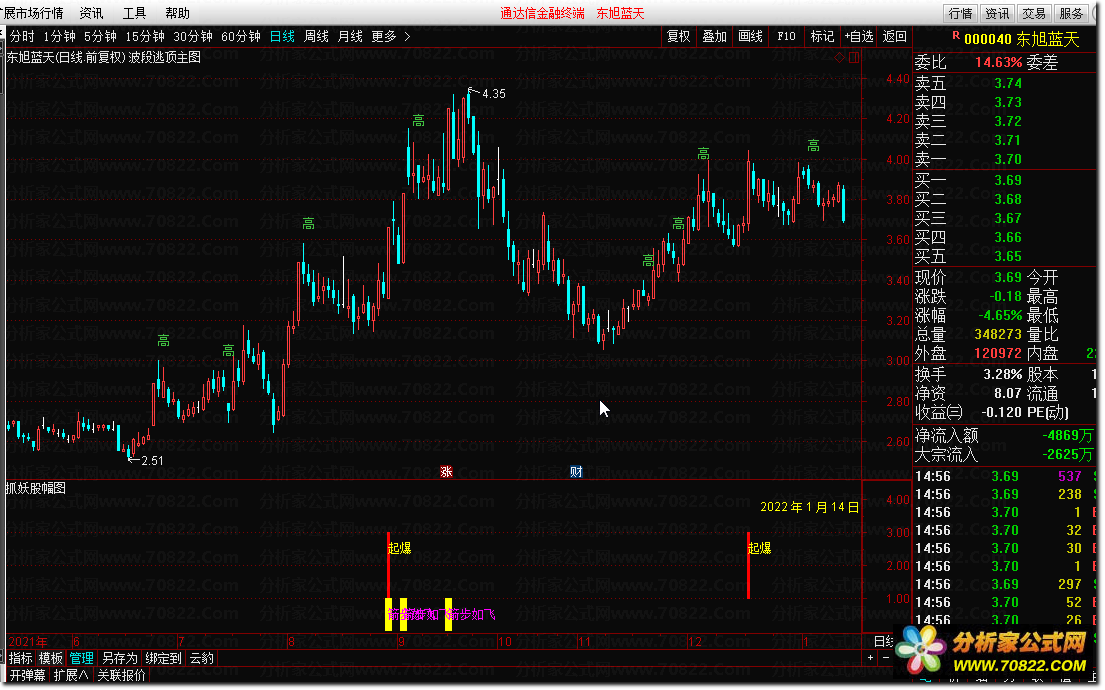Open the 帮助 menu
Screen dimensions: 1105x690
(177, 13)
